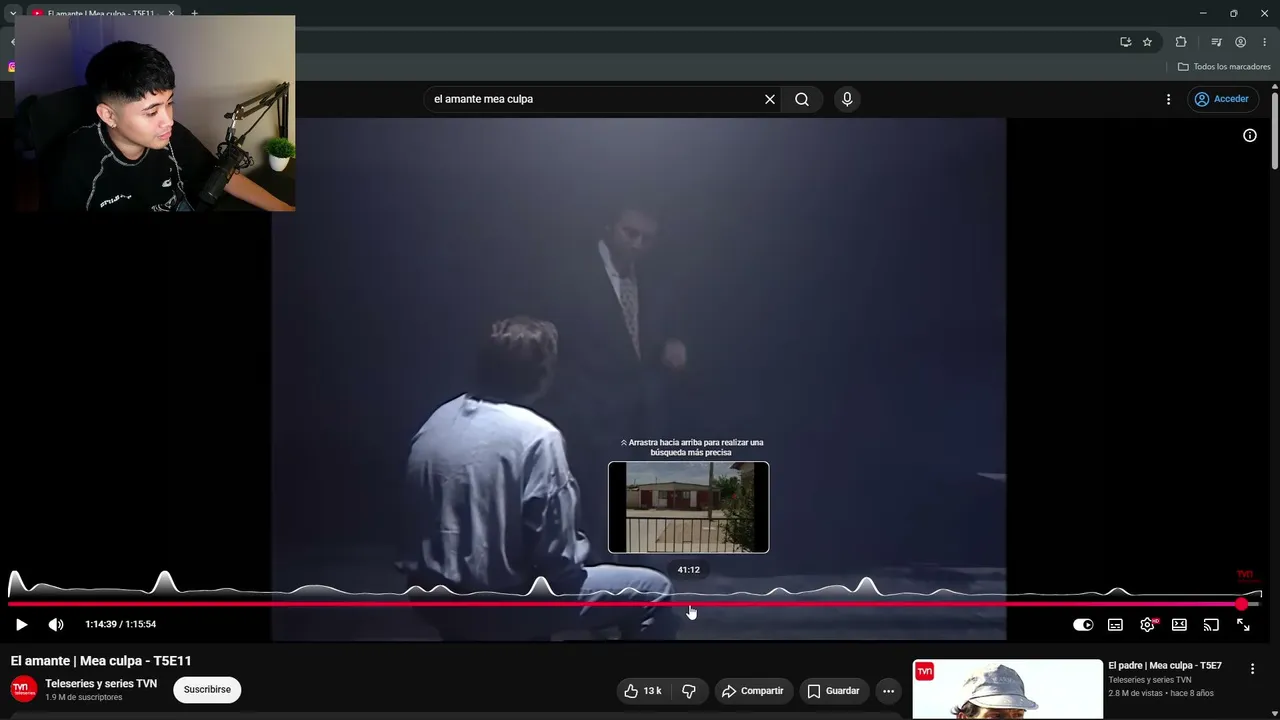Viewport: 1280px width, 720px height.
Task: Open El padre | Mea culpa - T5E7 title
Action: tap(1165, 666)
